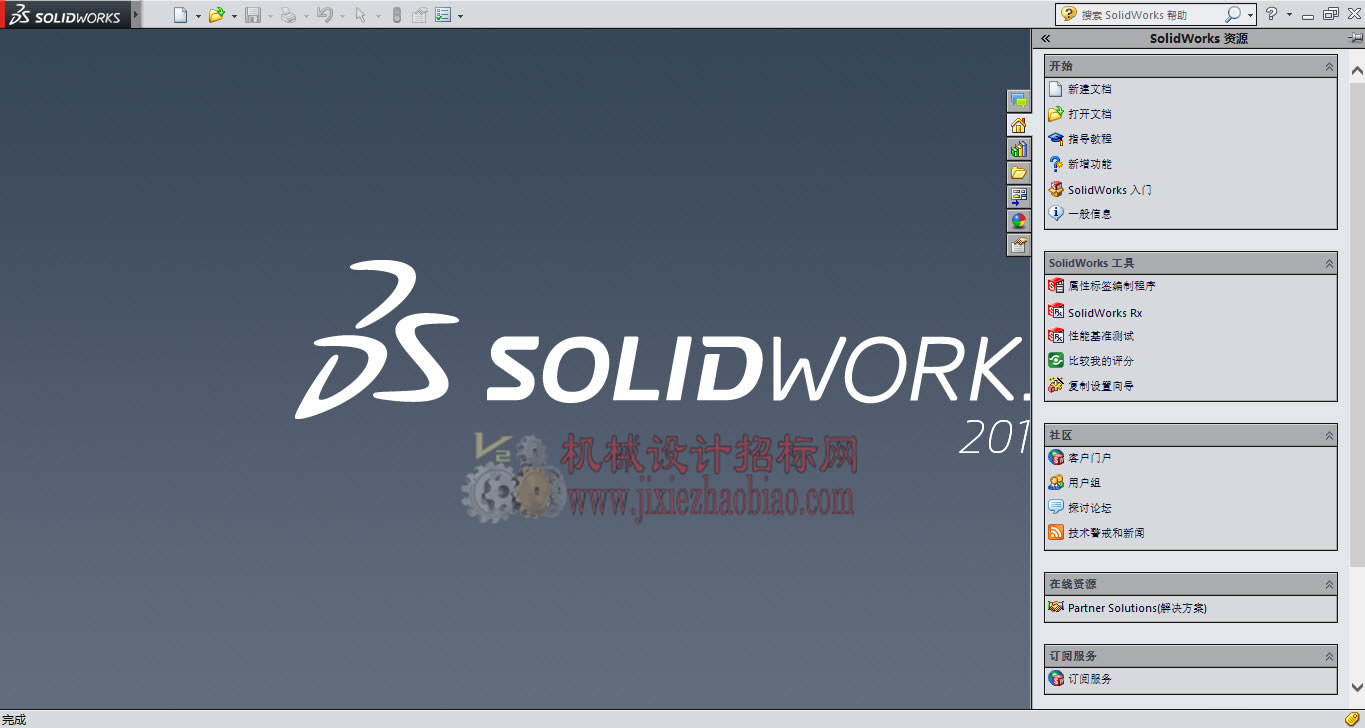Click the 技术警戒和新闻 RSS feed icon

point(1055,532)
